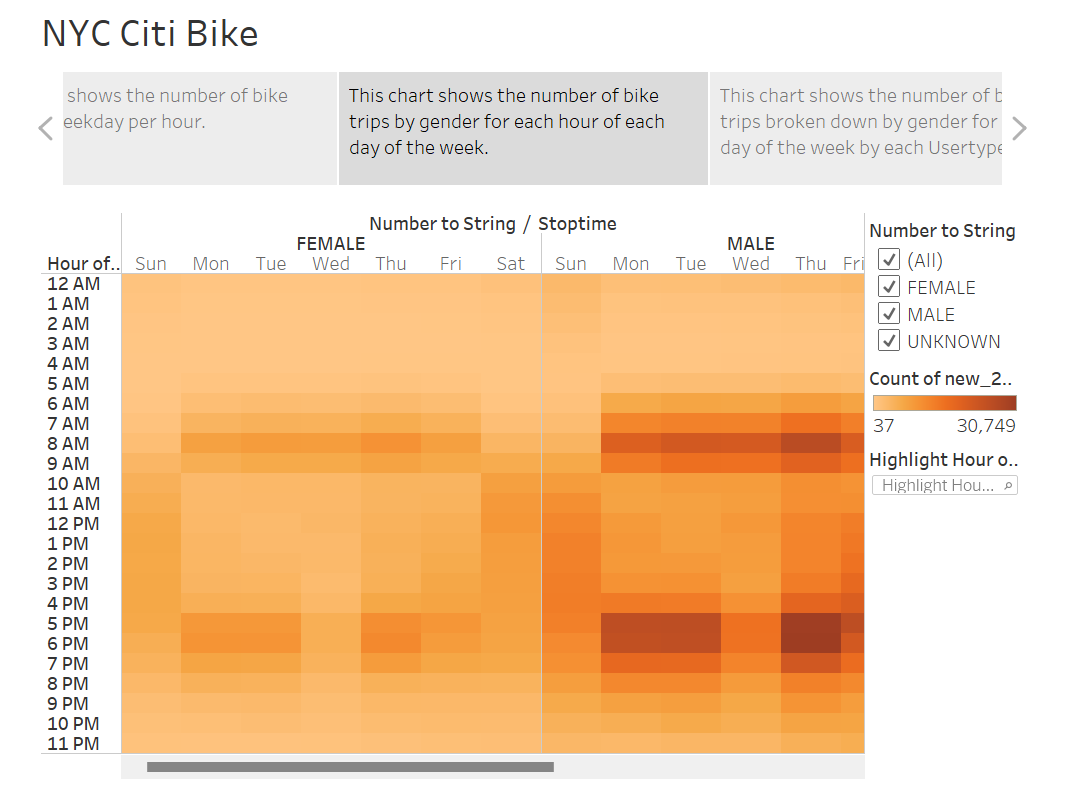The image size is (1074, 796).
Task: Click the MALE column group header
Action: click(751, 243)
